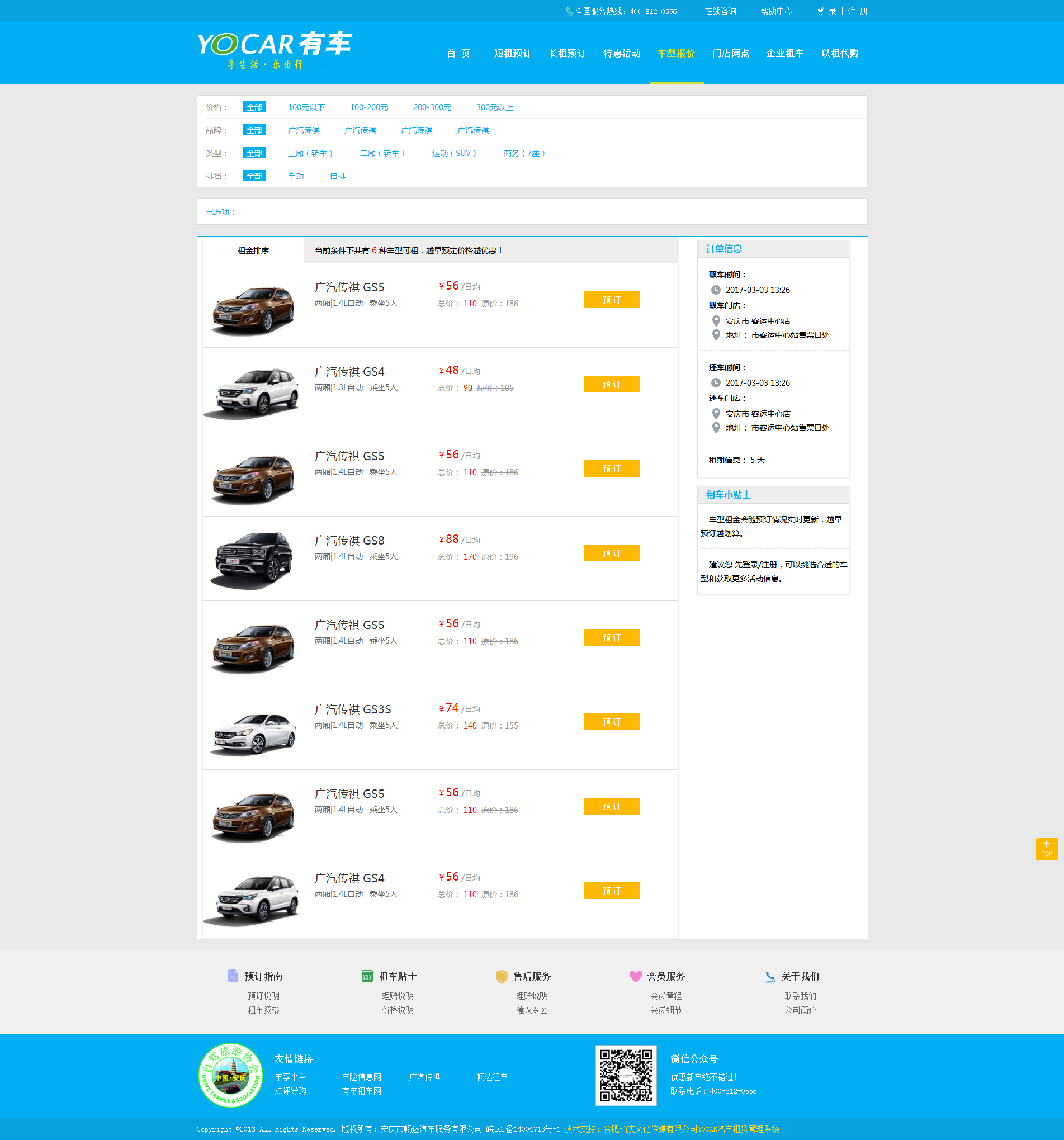Click the green icon next to 租车贴士 in footer
1064x1140 pixels.
367,976
